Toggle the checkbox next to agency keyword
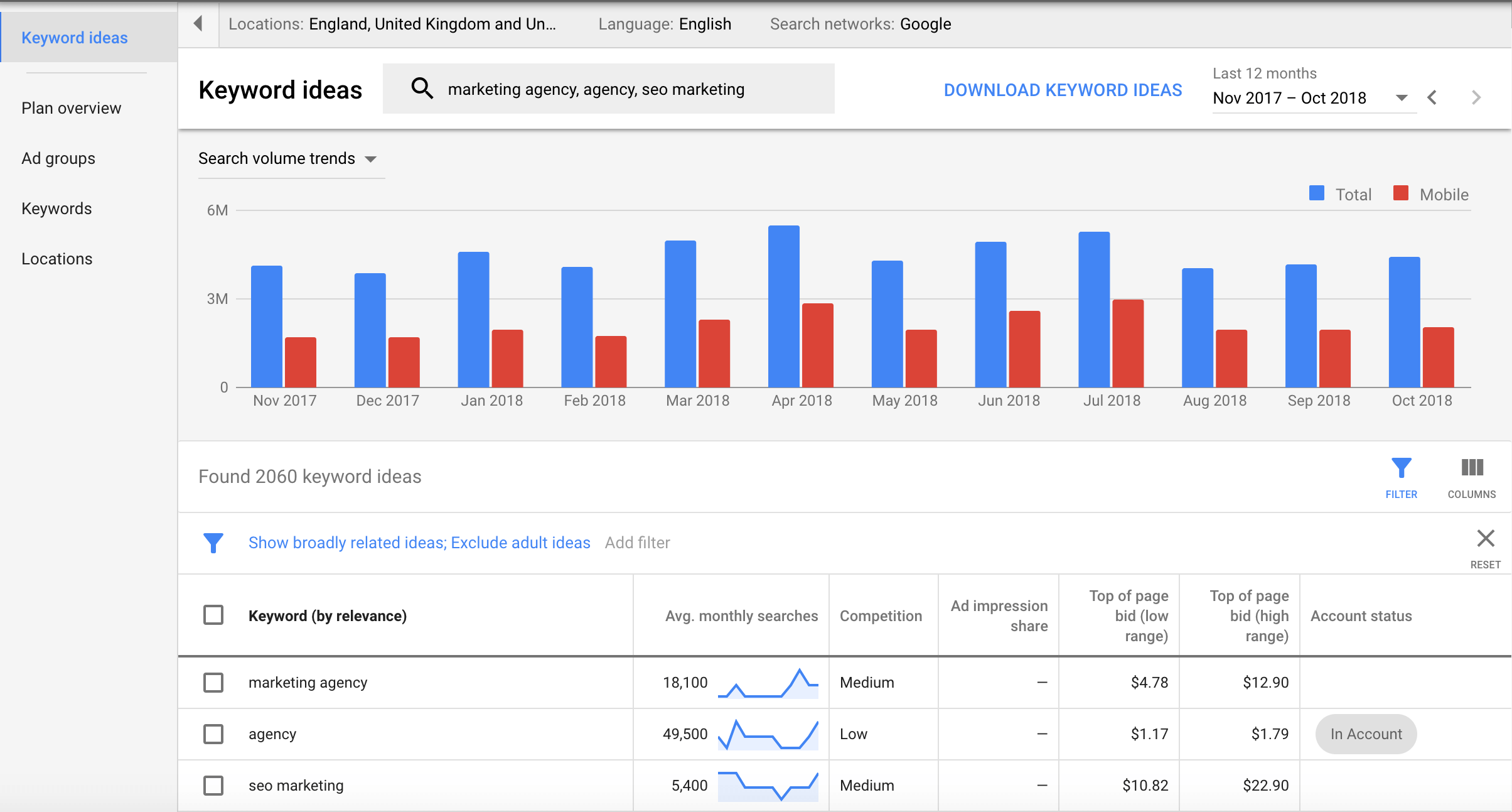The height and width of the screenshot is (812, 1512). 213,733
